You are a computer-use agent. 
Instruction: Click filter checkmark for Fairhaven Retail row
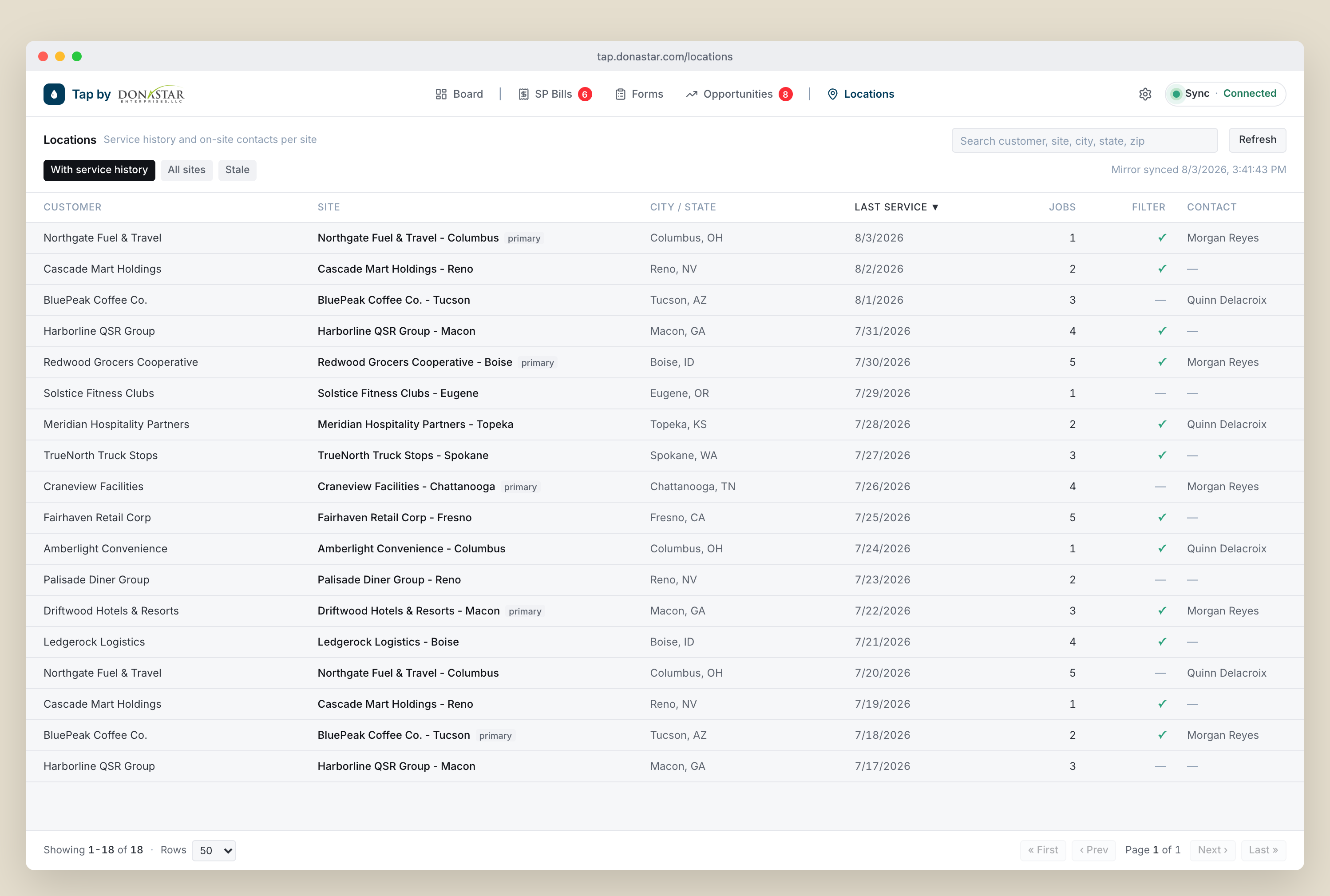click(x=1161, y=517)
